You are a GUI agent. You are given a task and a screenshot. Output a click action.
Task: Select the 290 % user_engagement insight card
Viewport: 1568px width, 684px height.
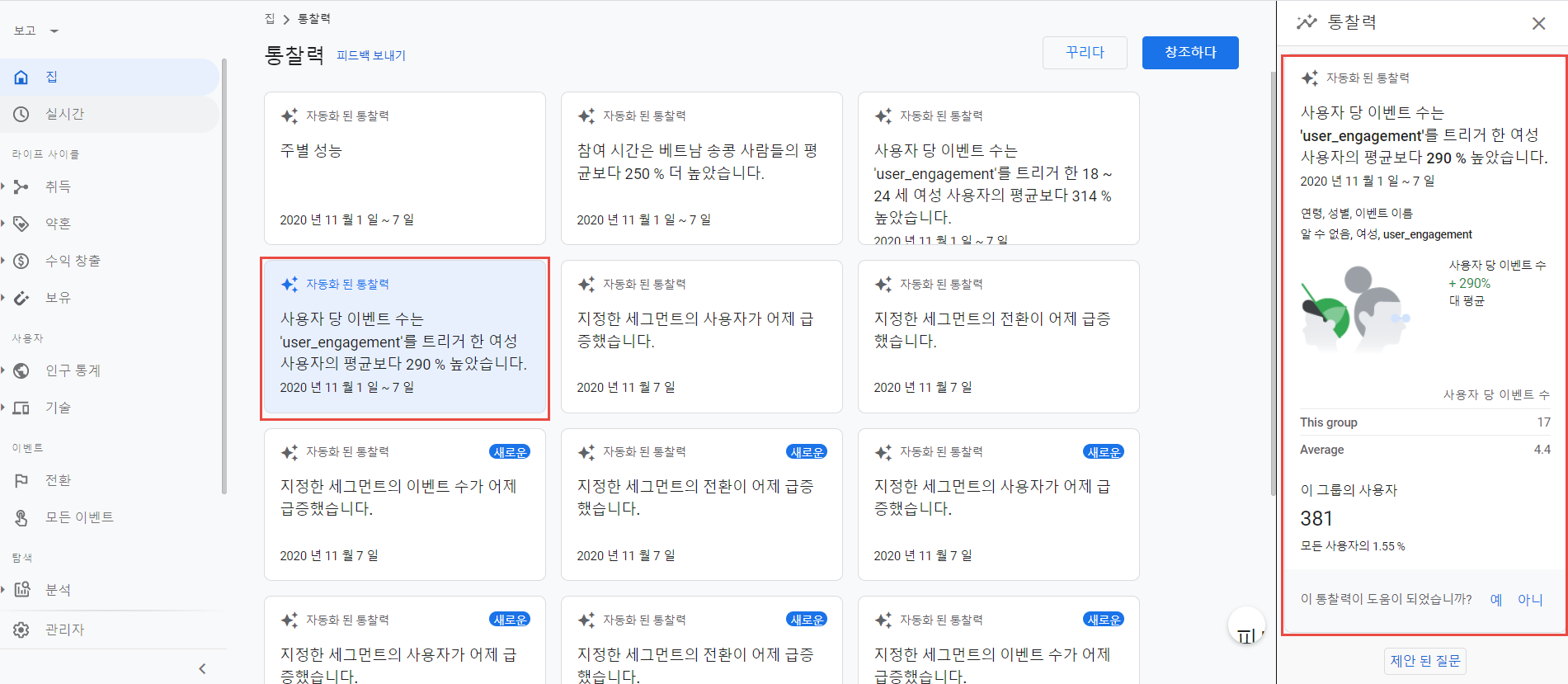coord(405,338)
